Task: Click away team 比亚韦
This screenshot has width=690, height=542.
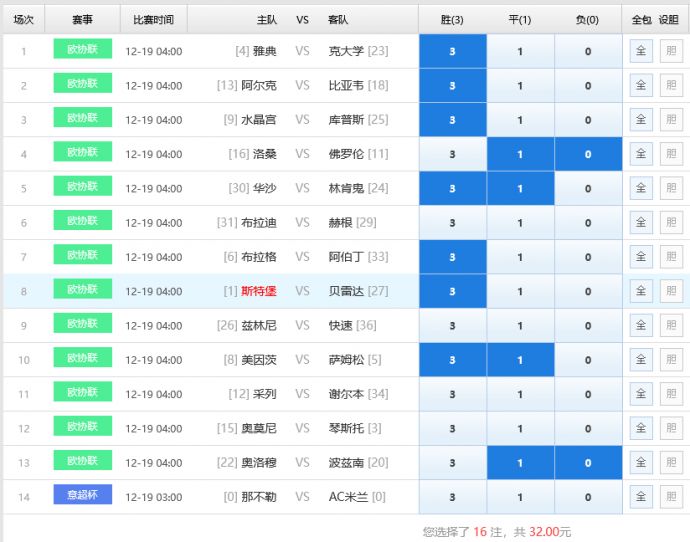Action: pos(346,85)
